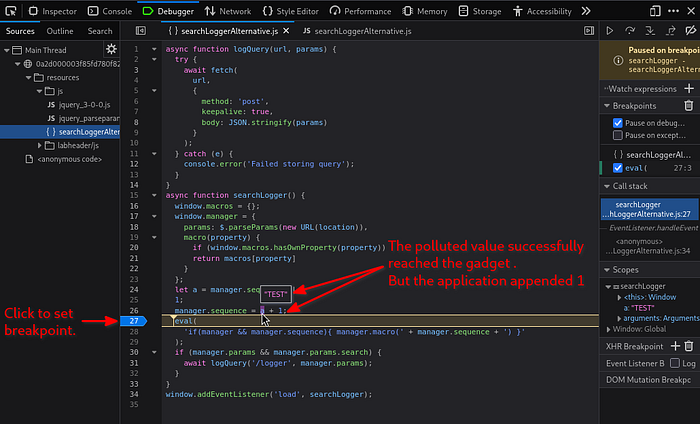The image size is (700, 424).
Task: Expand the DOM Mutation Breakpoints section
Action: tap(650, 380)
